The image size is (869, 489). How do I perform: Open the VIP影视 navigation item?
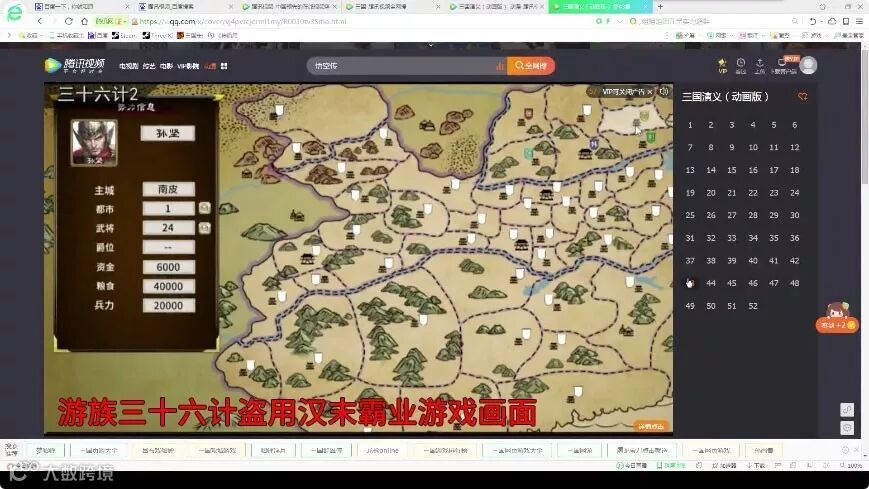coord(188,66)
